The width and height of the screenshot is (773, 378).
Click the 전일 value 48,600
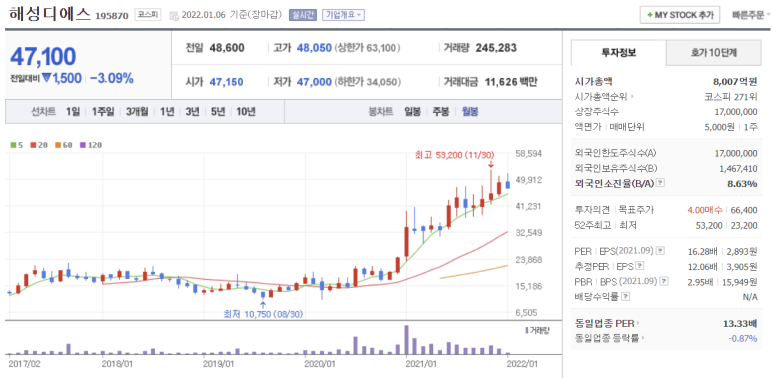tap(227, 48)
